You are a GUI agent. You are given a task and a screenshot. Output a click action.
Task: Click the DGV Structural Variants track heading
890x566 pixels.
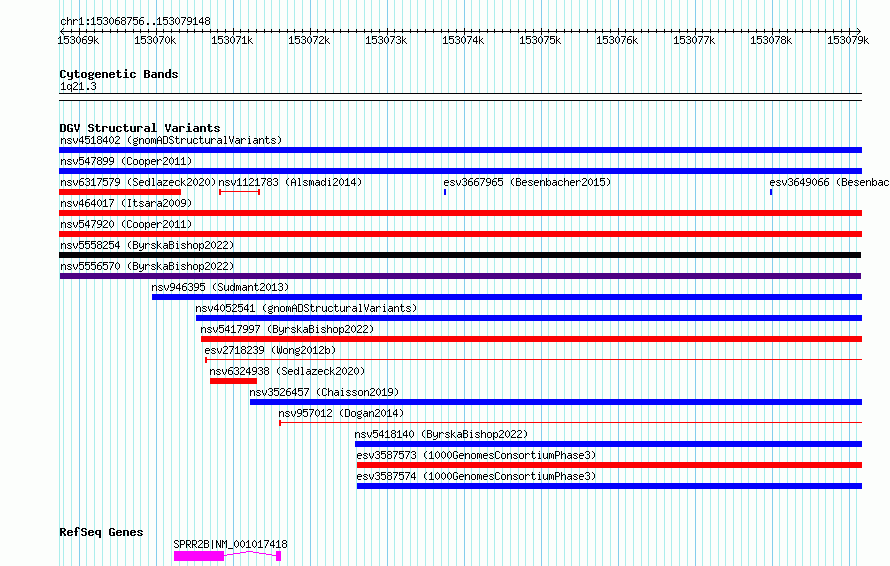click(x=140, y=128)
